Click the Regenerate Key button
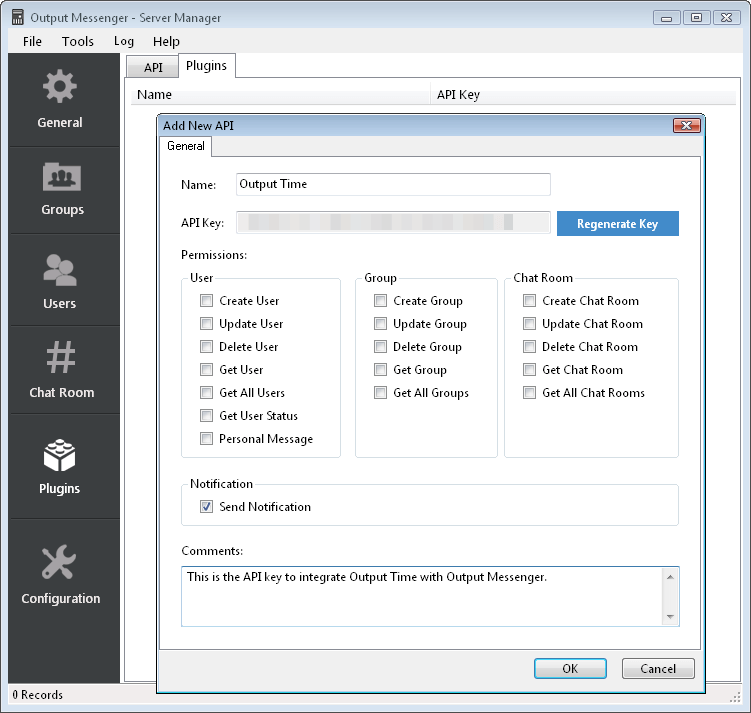This screenshot has width=751, height=713. [x=617, y=224]
